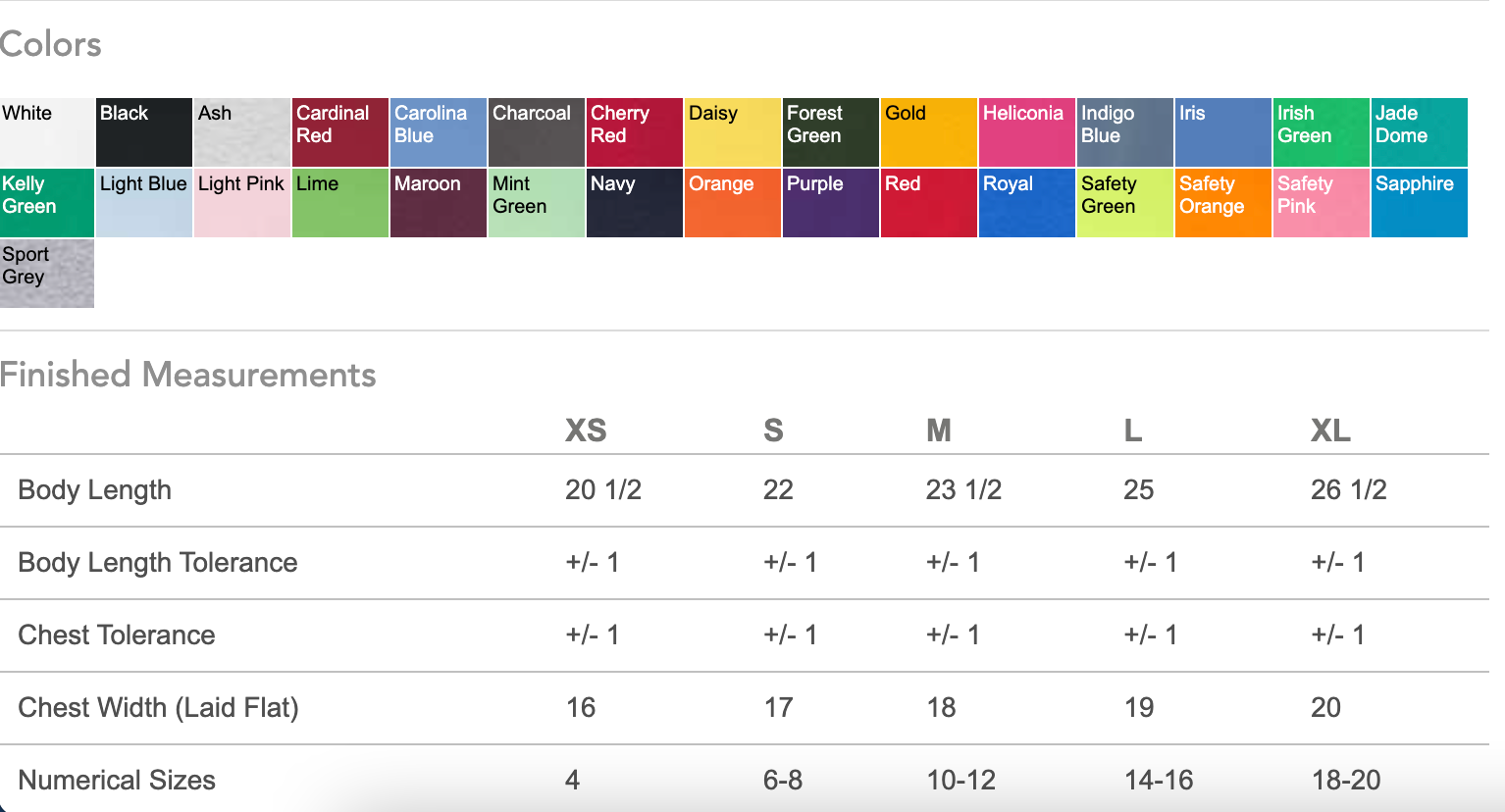Select the Sport Grey color swatch
The height and width of the screenshot is (812, 1505).
(46, 274)
